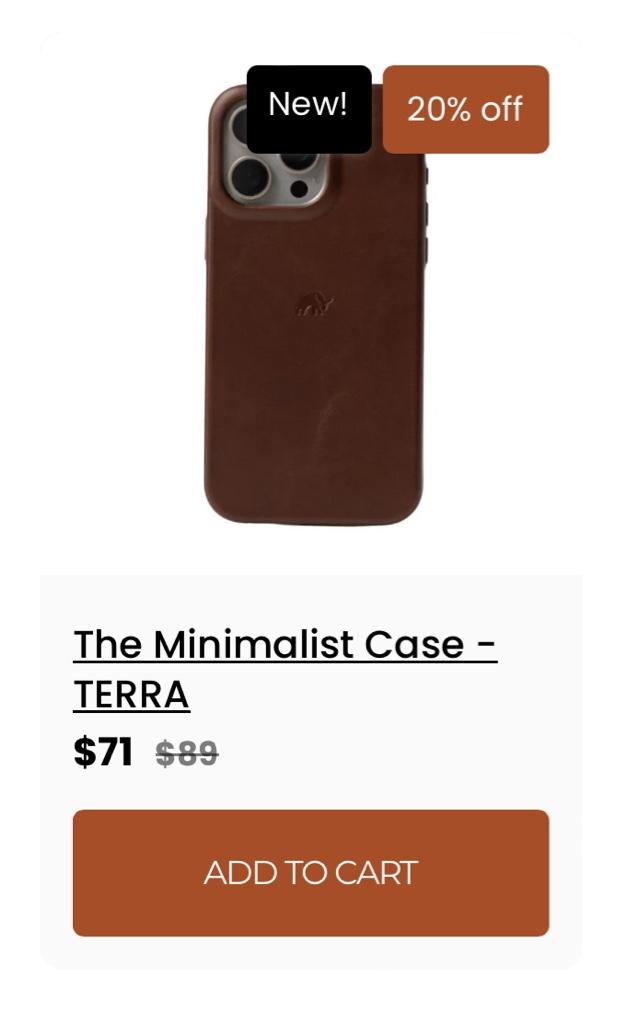628x1024 pixels.
Task: Click the bottom edge of the leather case
Action: click(313, 519)
